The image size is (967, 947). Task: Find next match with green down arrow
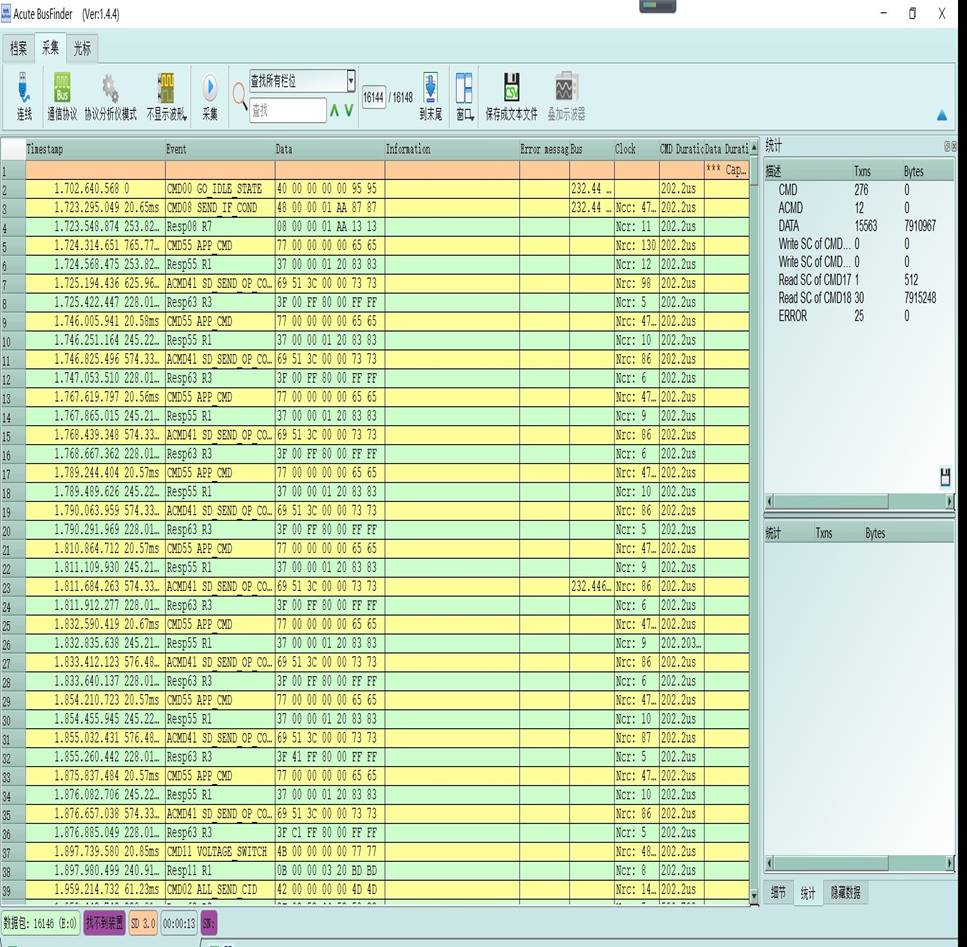(349, 110)
